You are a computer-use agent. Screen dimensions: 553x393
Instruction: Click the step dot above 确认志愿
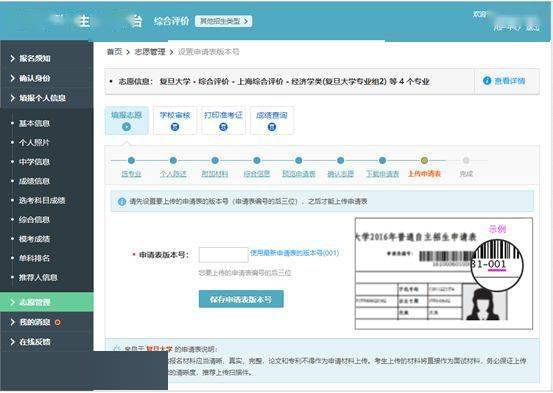tap(341, 161)
